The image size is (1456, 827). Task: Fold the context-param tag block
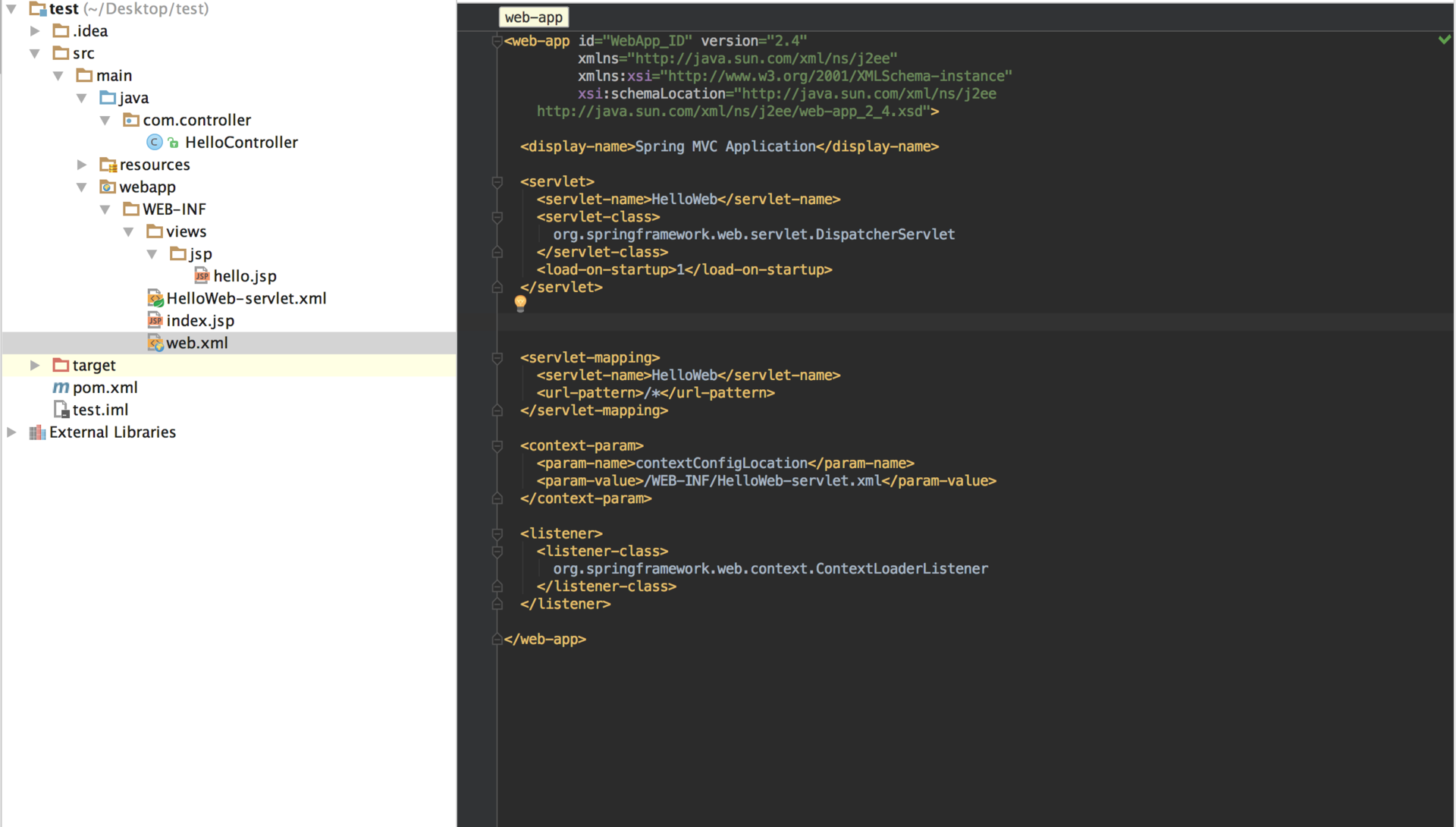point(497,446)
